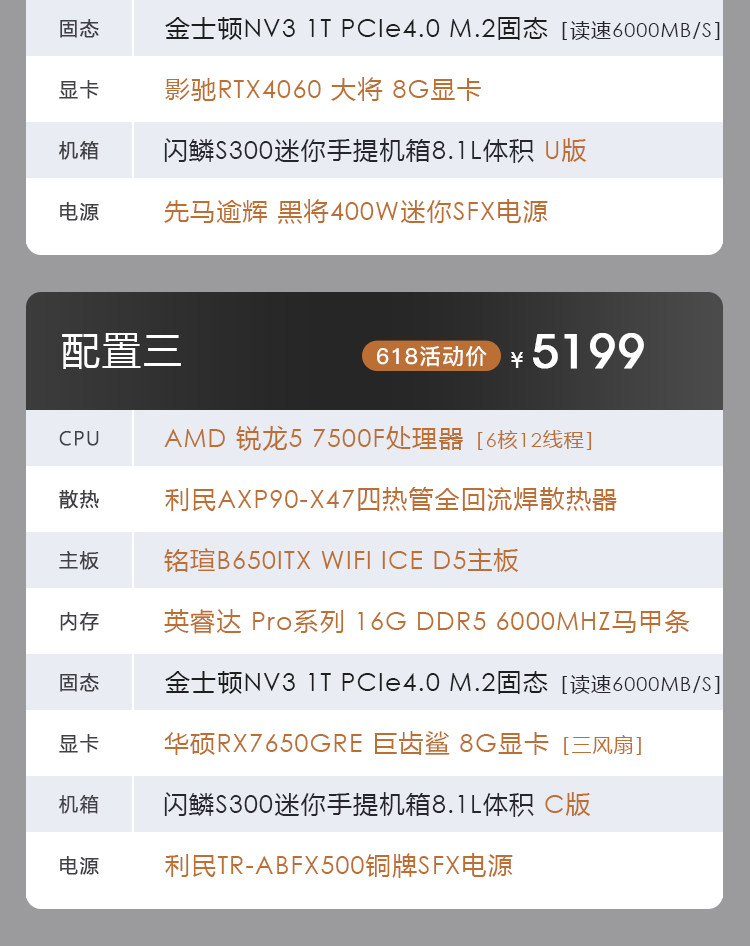Click 英睿达 Pro系列 16G DDR5 memory

[427, 621]
